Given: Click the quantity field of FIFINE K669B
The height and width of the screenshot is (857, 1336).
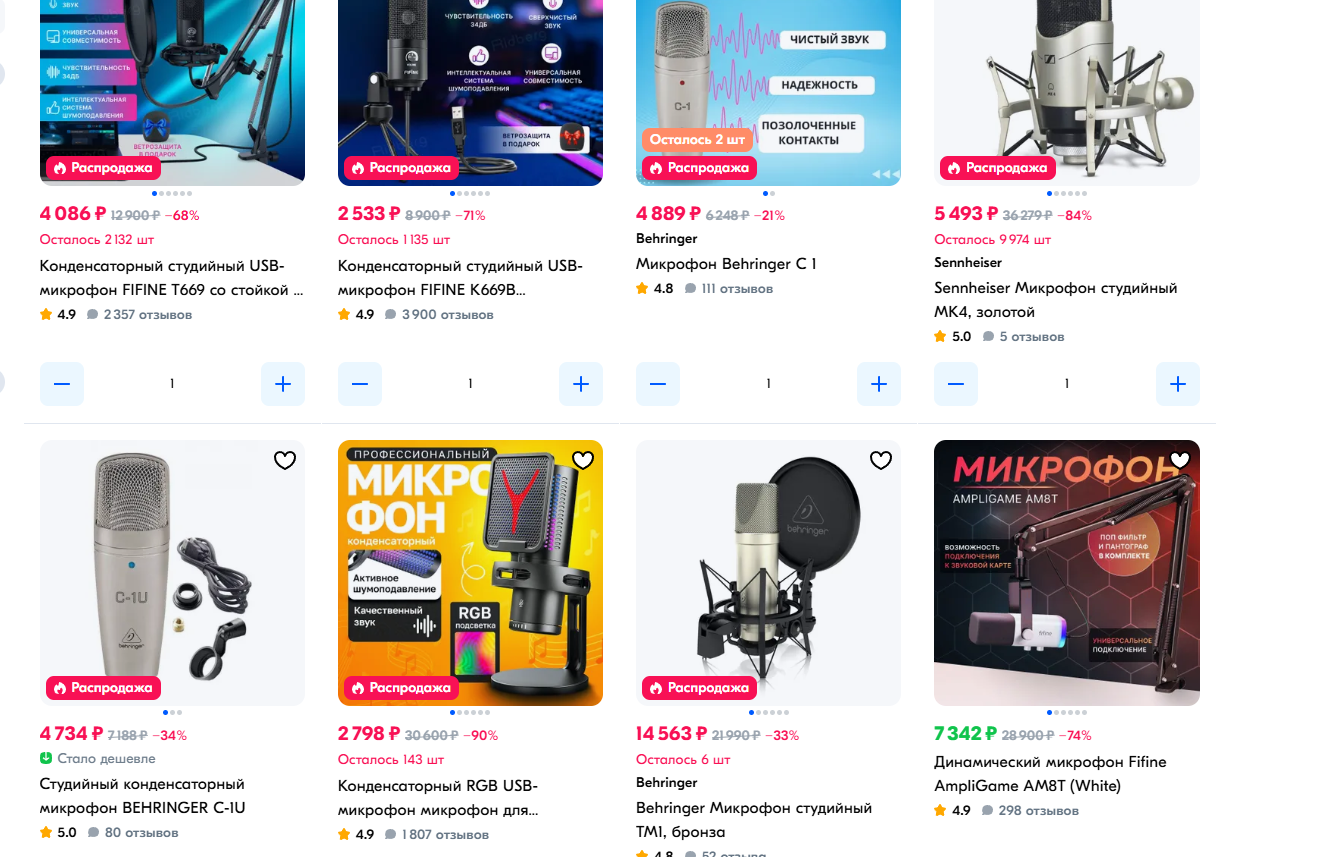Looking at the screenshot, I should click(x=470, y=384).
